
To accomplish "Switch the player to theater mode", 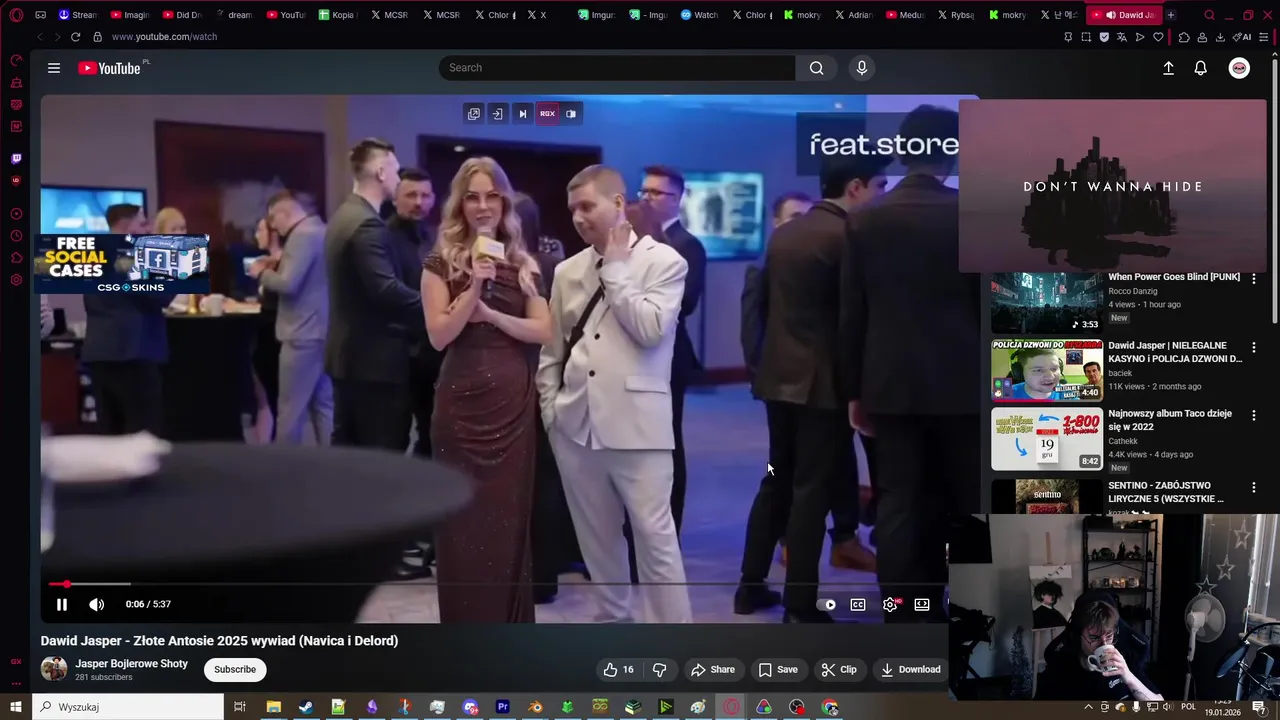I will tap(922, 604).
